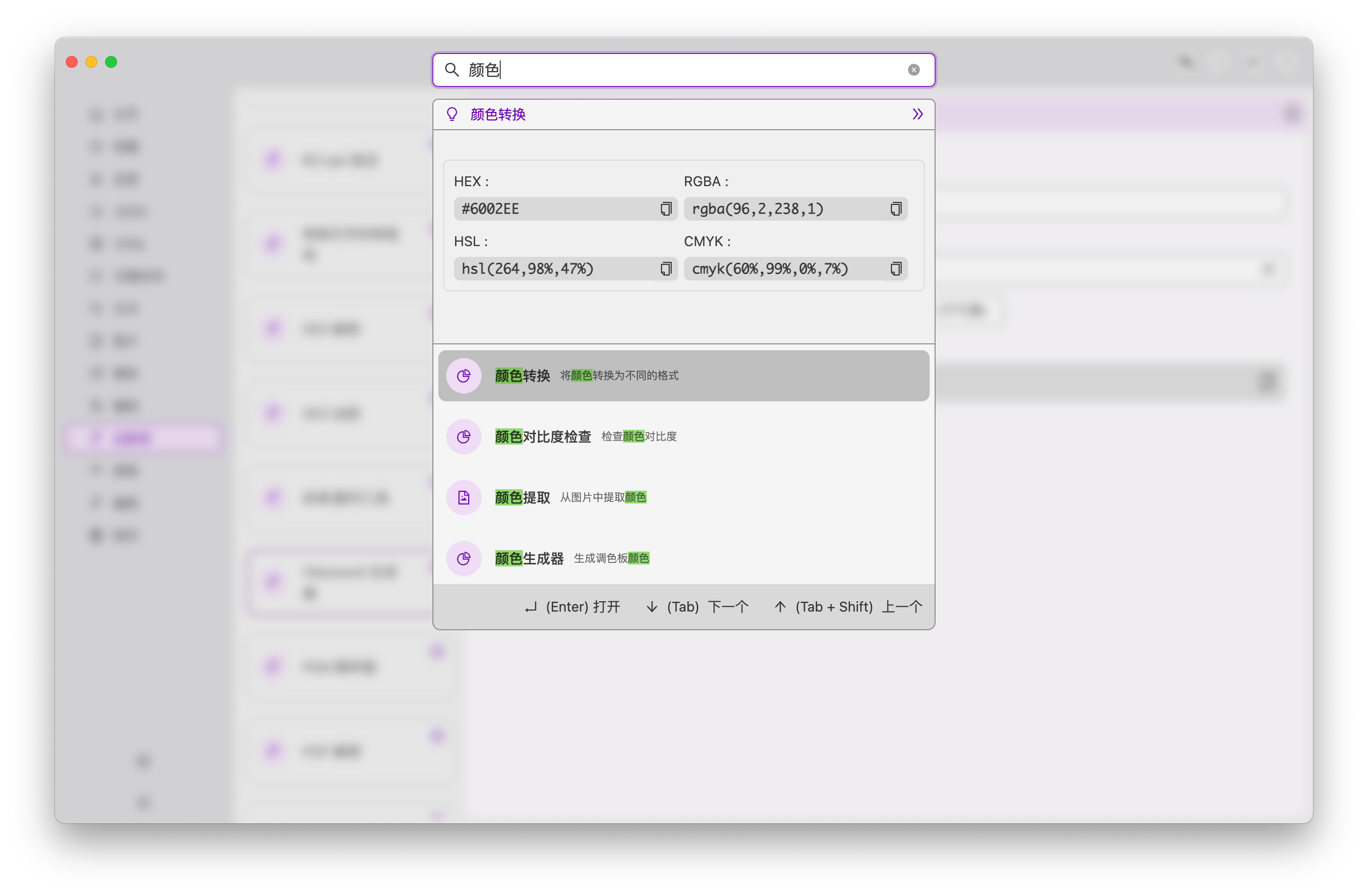Click the HEX : label
This screenshot has height=896, width=1368.
(471, 182)
